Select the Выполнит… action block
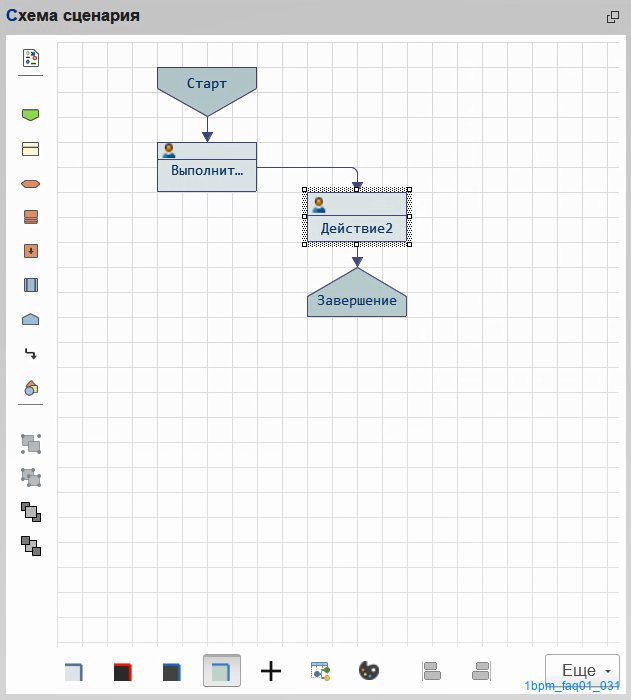This screenshot has width=631, height=700. 207,167
